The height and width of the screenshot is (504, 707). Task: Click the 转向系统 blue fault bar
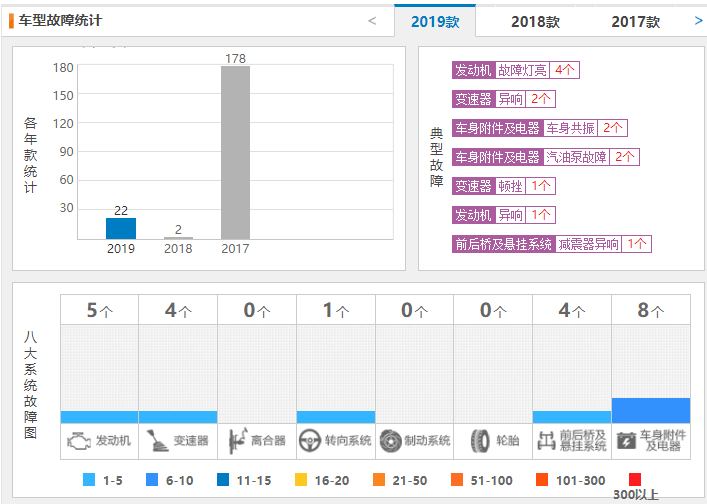click(x=336, y=417)
